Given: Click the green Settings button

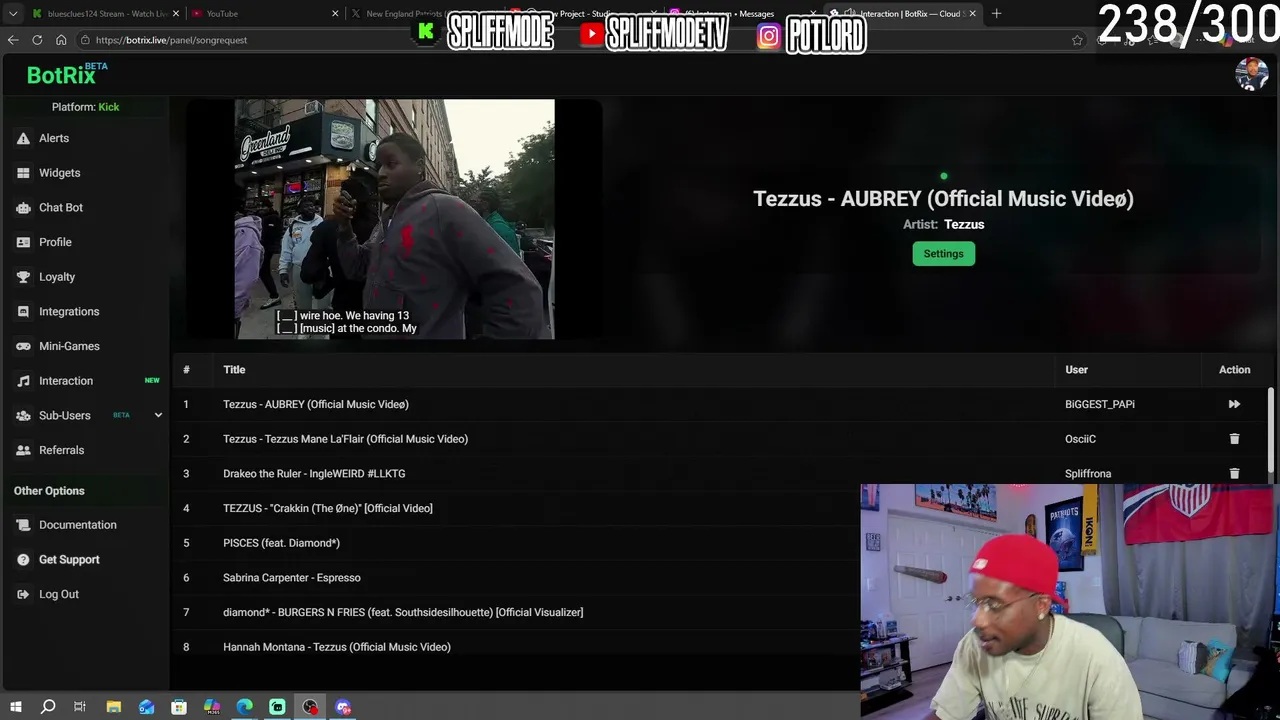Looking at the screenshot, I should (943, 254).
